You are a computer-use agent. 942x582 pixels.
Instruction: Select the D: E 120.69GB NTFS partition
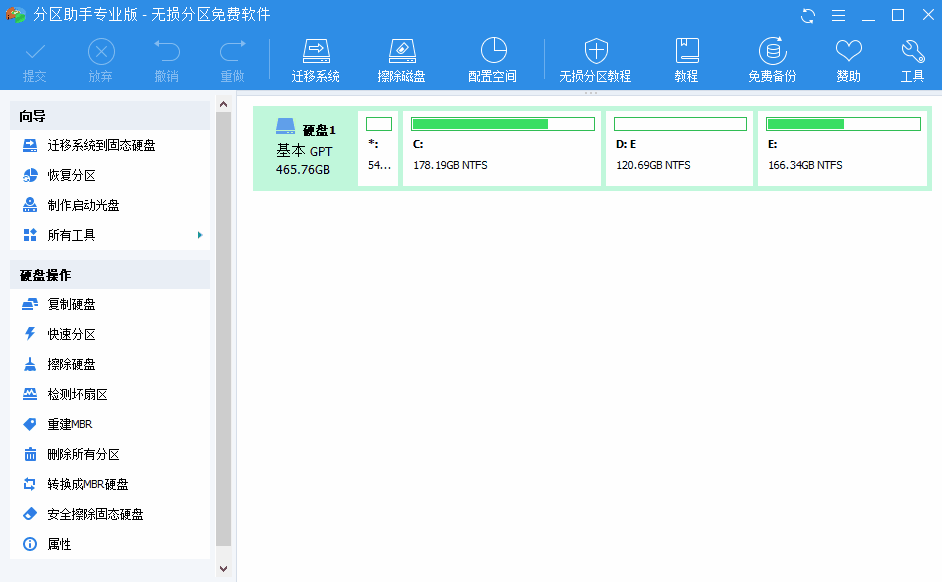pos(679,148)
